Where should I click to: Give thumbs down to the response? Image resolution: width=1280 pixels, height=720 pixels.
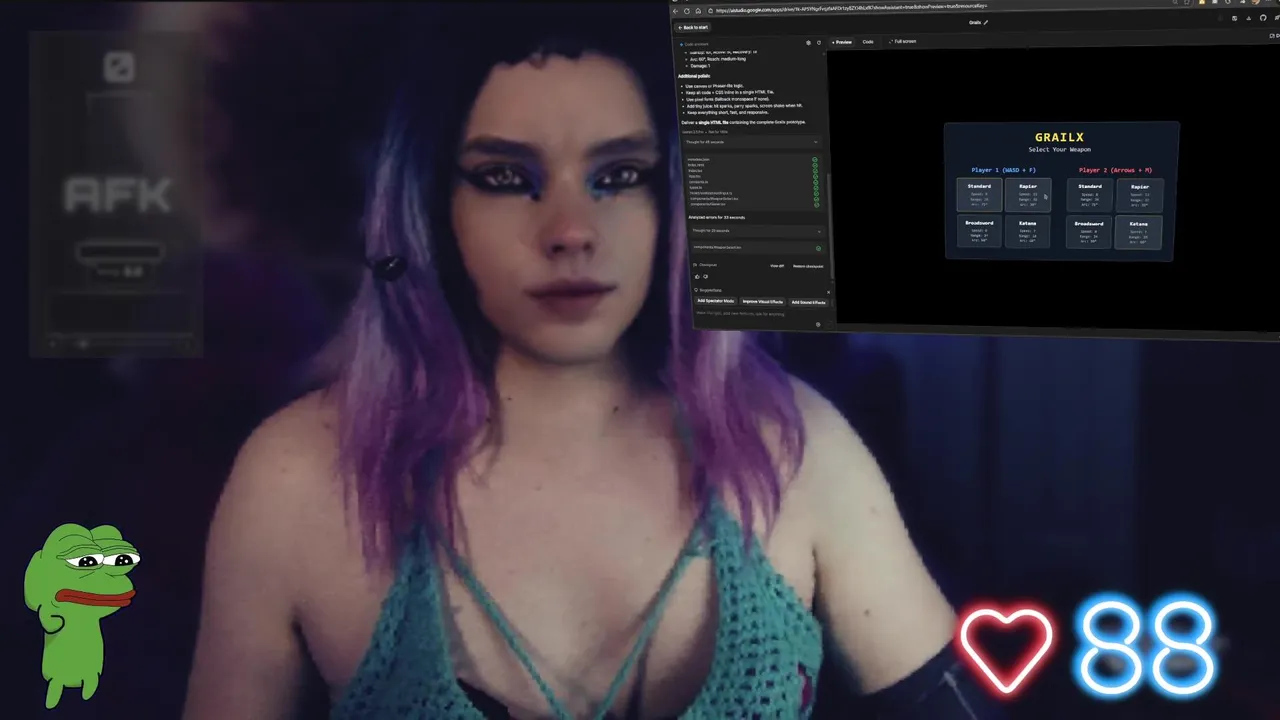(x=706, y=277)
